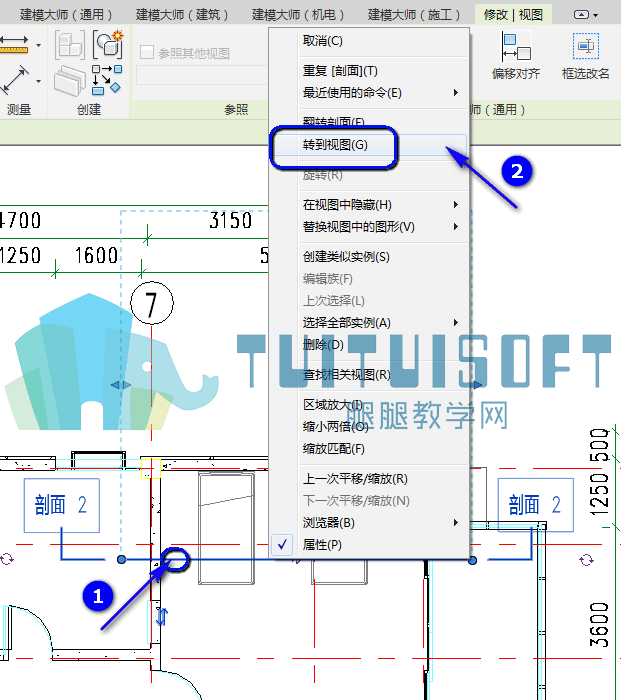
Task: Select the stacked panels create icon
Action: (x=70, y=81)
